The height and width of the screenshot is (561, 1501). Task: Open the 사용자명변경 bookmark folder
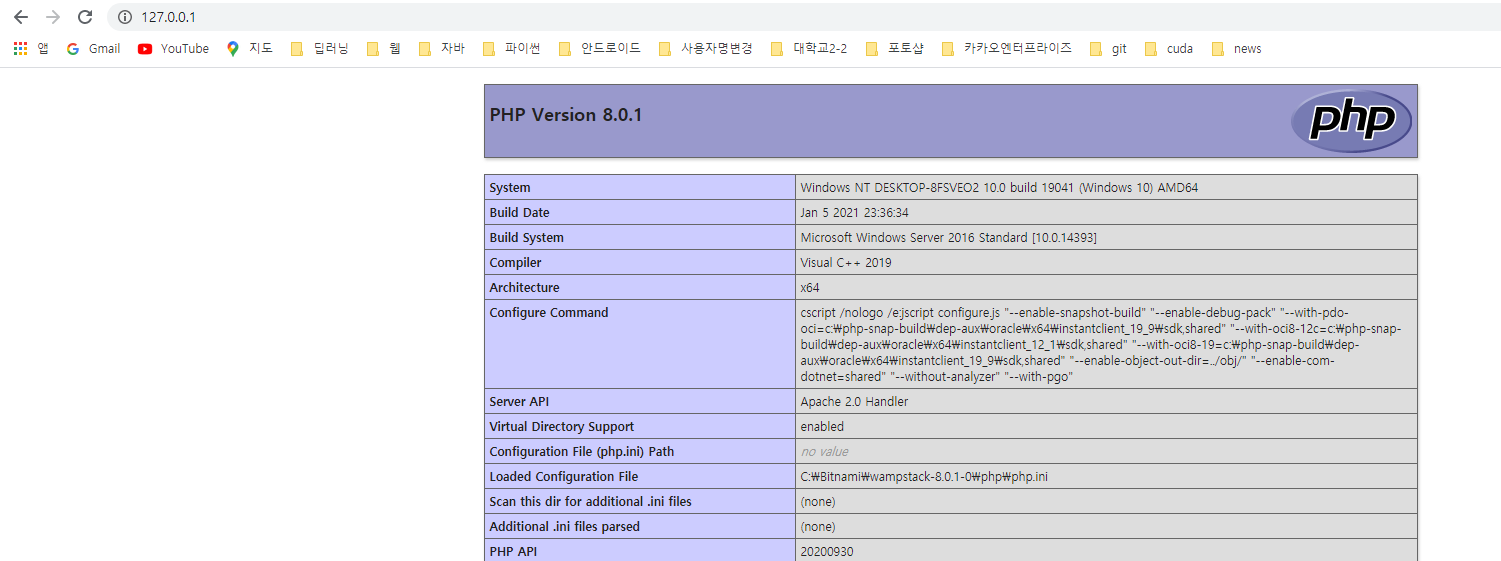coord(706,48)
